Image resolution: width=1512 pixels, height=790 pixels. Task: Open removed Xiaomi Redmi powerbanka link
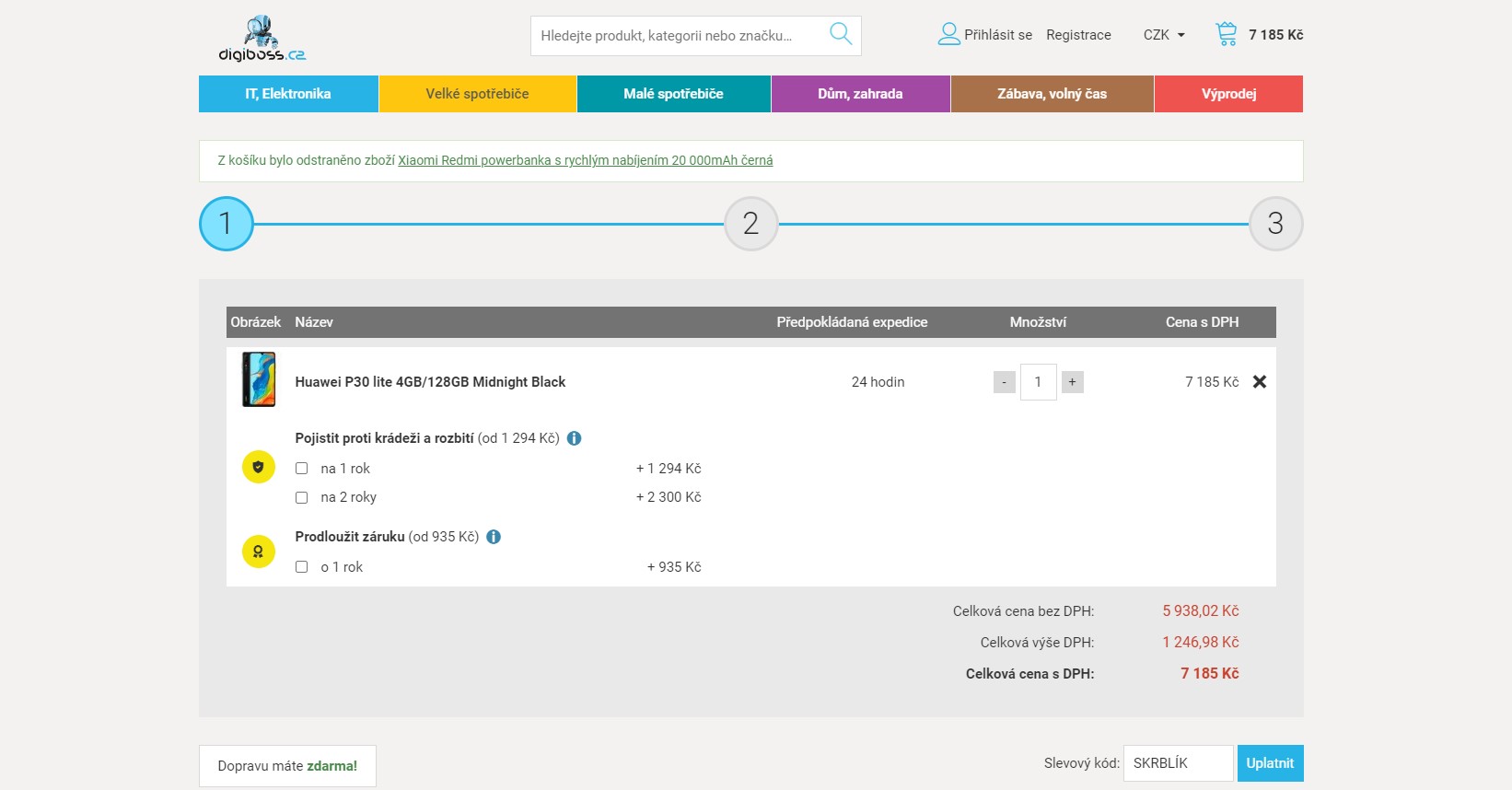point(586,160)
